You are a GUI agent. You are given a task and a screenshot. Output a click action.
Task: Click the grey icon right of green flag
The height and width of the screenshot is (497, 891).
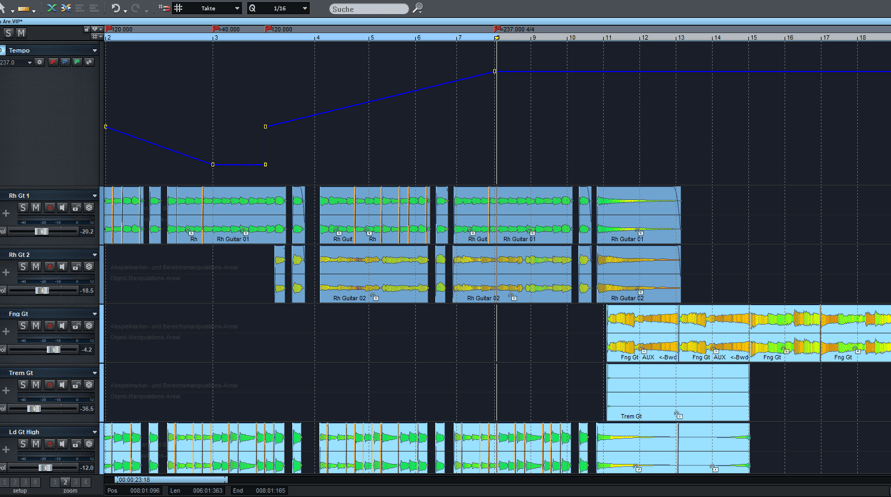click(89, 62)
